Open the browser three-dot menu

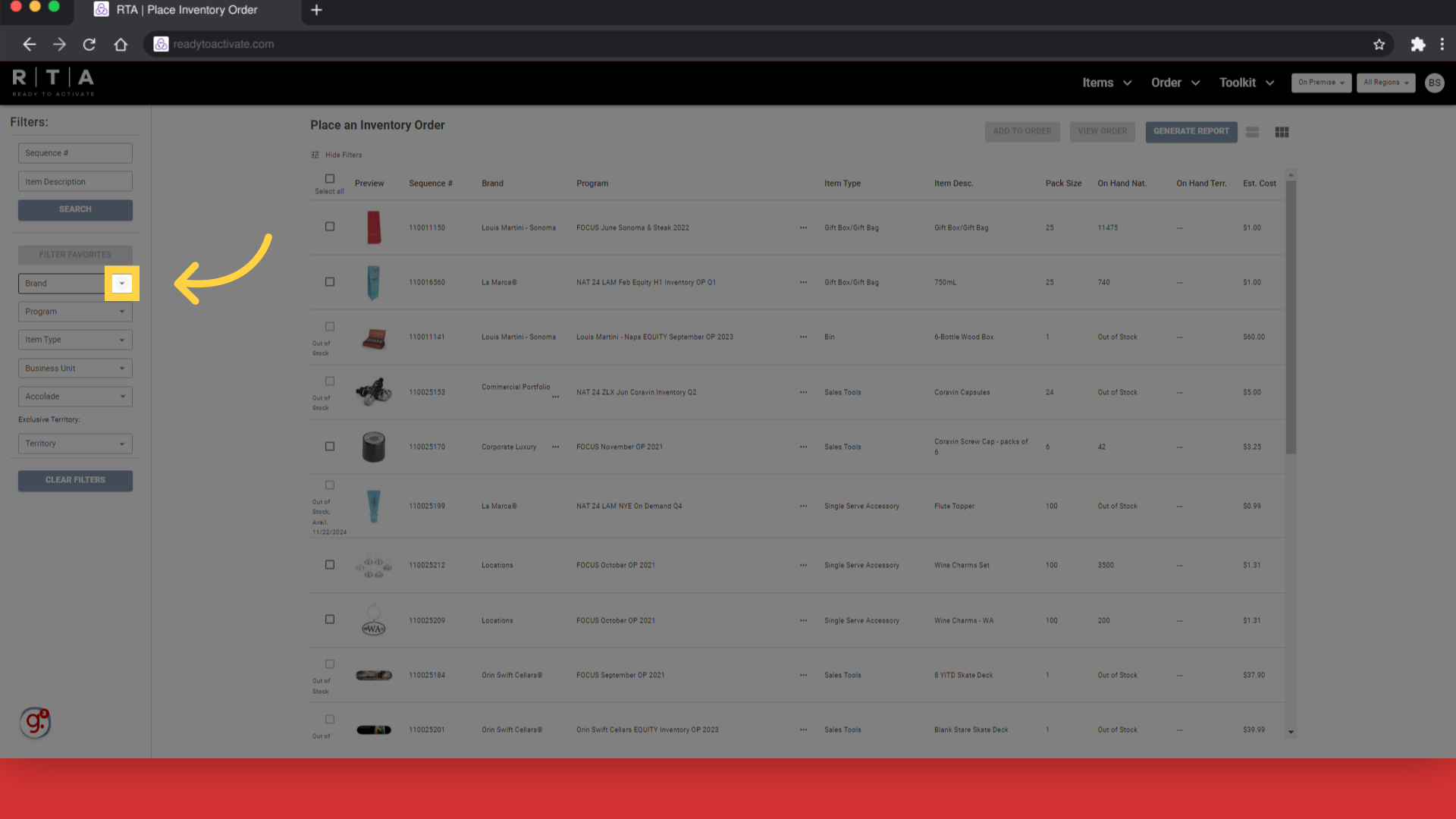1442,44
